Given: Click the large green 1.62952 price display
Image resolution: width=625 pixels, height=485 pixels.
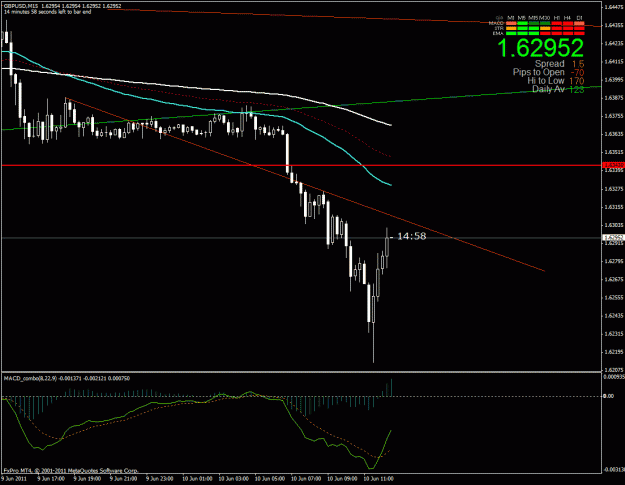Looking at the screenshot, I should click(x=540, y=48).
